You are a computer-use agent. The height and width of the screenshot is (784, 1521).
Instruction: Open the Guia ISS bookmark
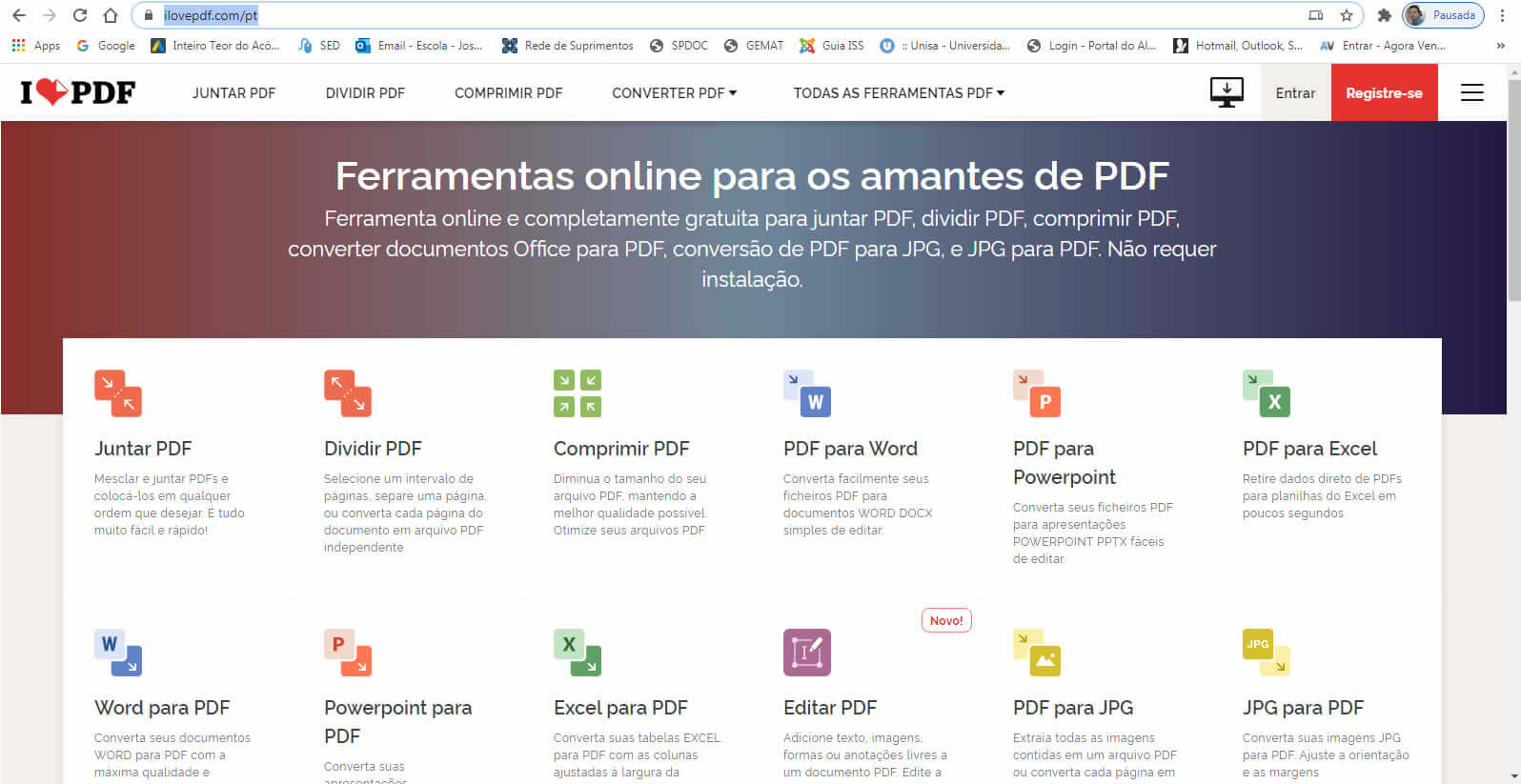[832, 46]
